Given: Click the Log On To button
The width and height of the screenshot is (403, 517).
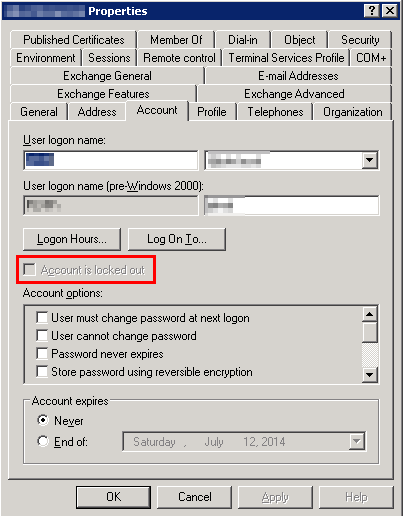Looking at the screenshot, I should click(177, 239).
